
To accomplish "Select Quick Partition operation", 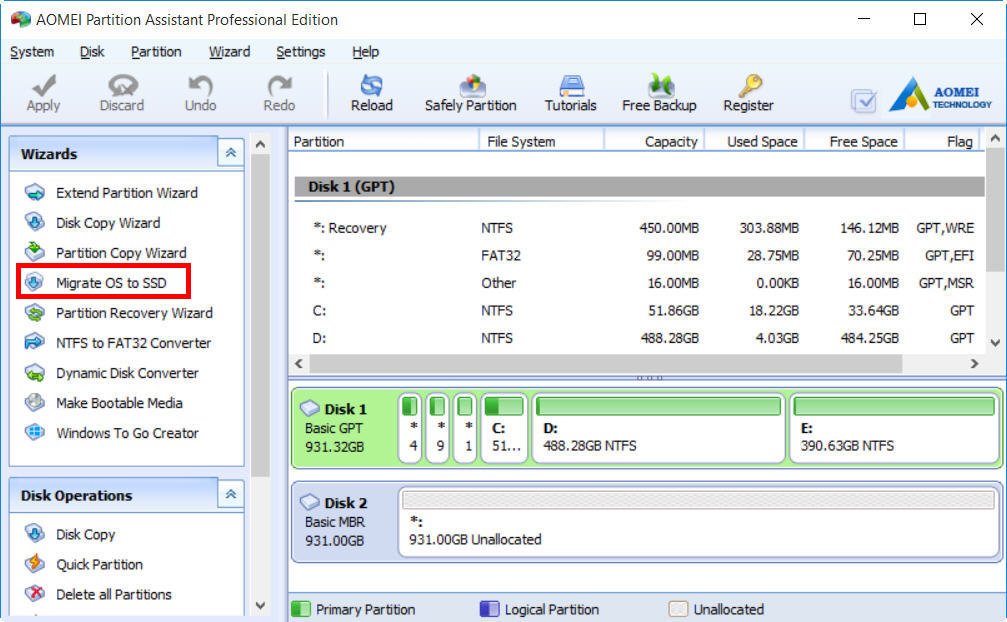I will (x=83, y=564).
